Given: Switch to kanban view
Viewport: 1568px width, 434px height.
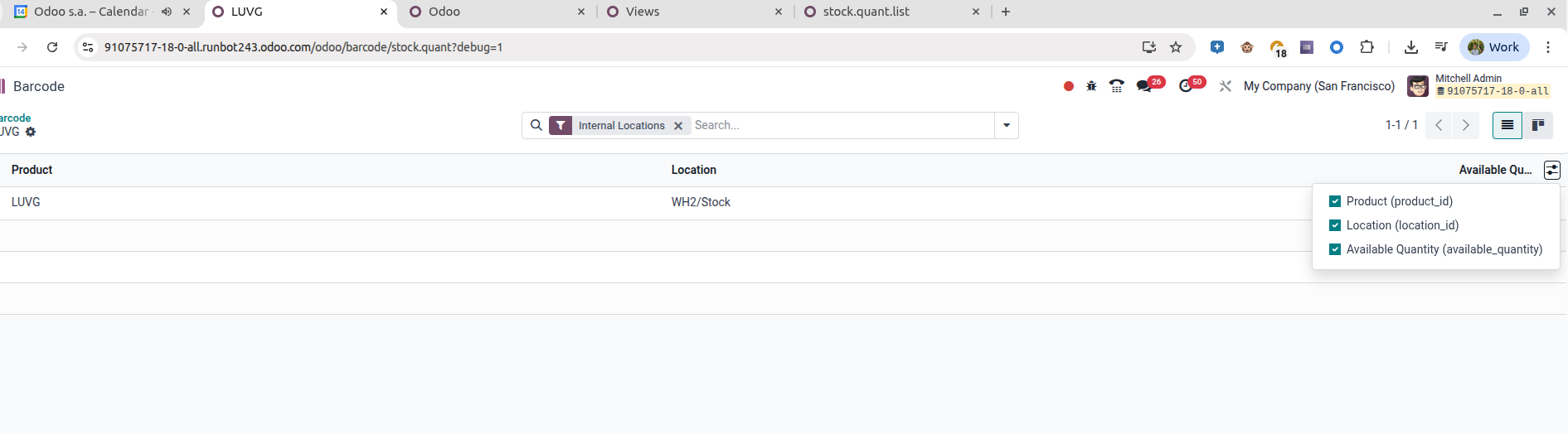Looking at the screenshot, I should tap(1537, 125).
